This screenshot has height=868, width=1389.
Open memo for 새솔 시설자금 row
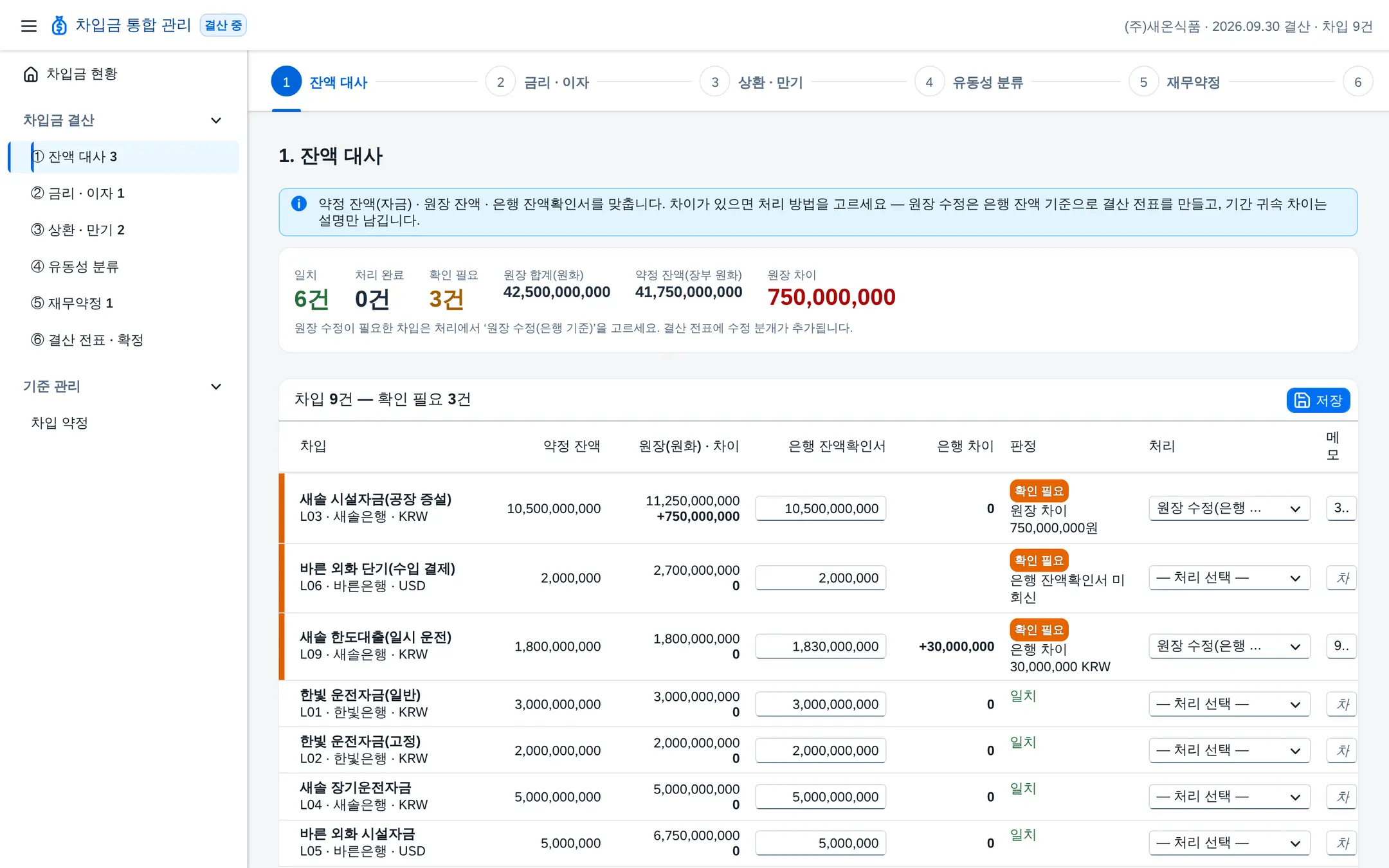tap(1341, 508)
